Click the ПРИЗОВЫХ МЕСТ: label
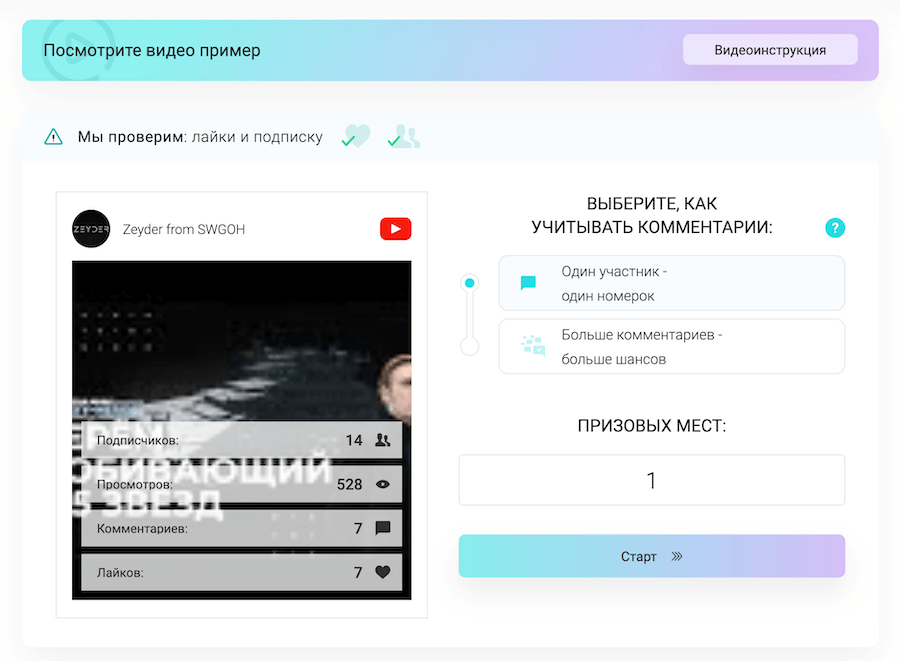 pos(651,426)
